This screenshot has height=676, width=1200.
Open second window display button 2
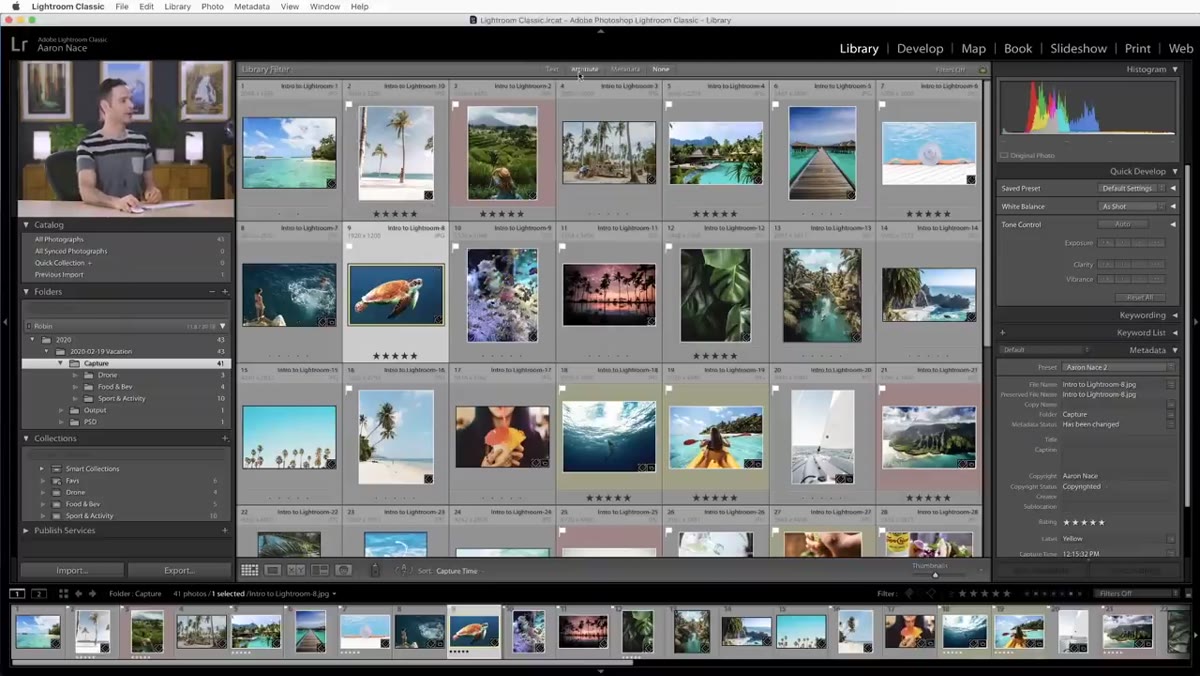pyautogui.click(x=39, y=594)
